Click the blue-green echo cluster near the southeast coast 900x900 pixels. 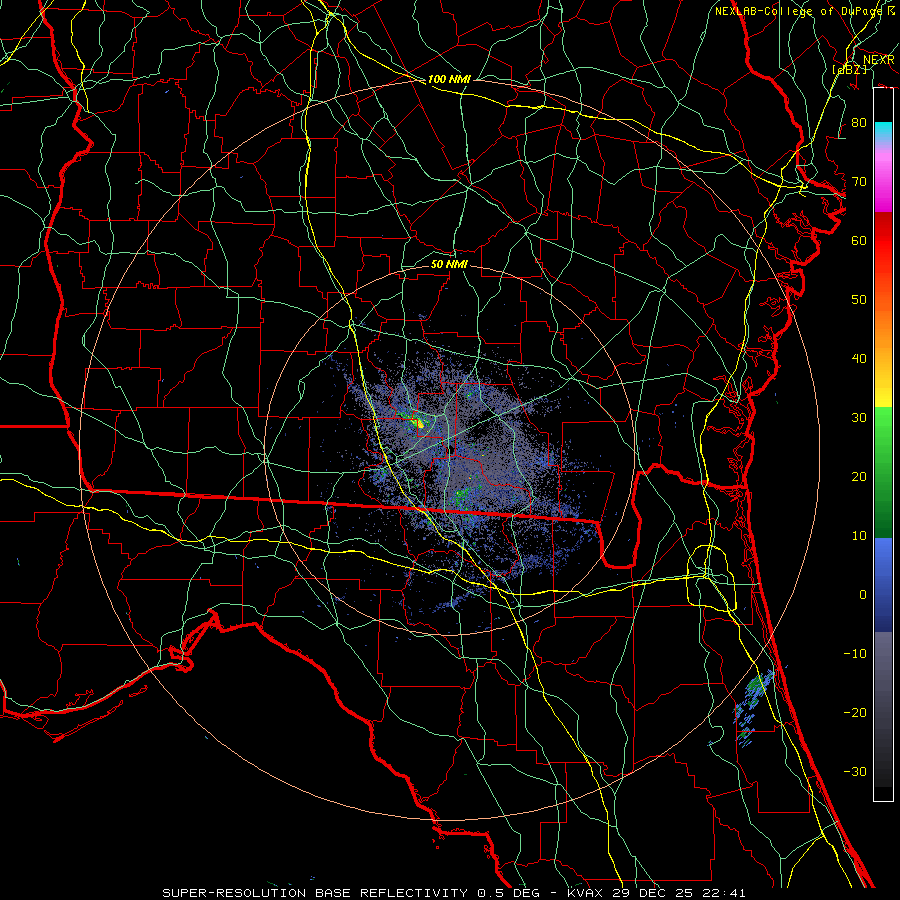tap(754, 706)
